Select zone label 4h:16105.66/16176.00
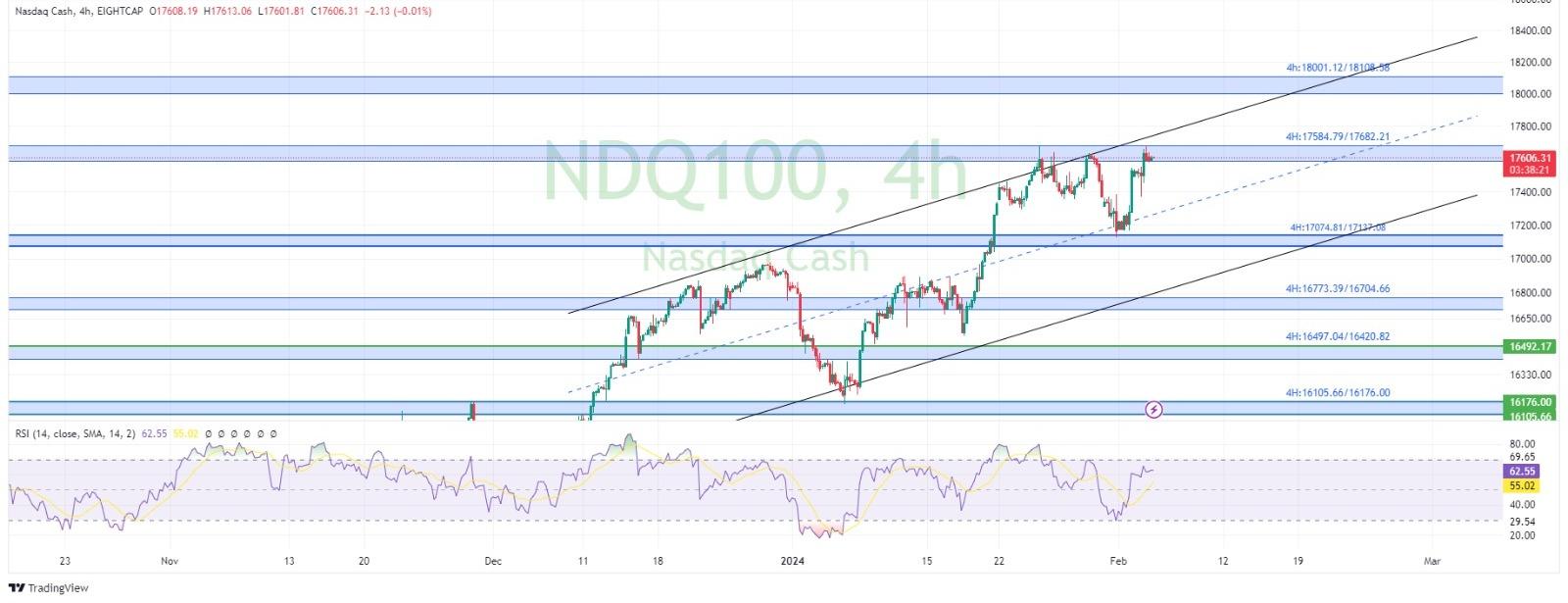The width and height of the screenshot is (1568, 603). (1338, 393)
